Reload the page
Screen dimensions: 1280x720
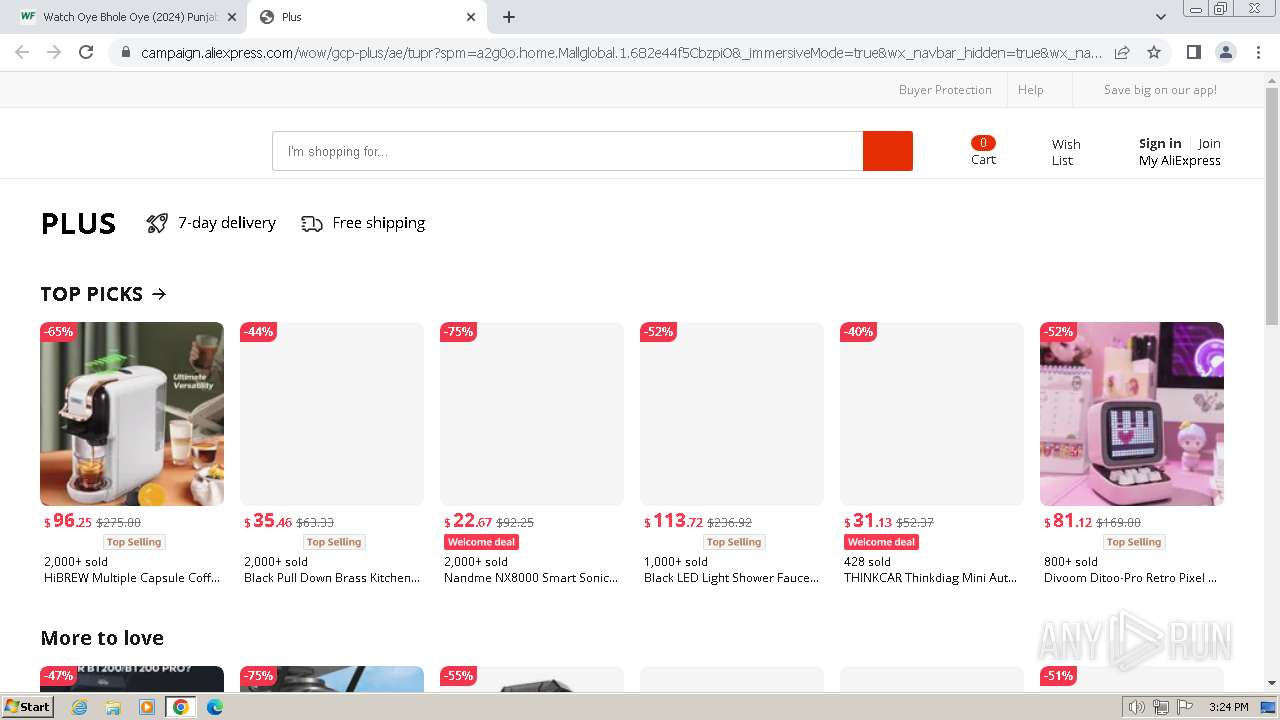[86, 52]
